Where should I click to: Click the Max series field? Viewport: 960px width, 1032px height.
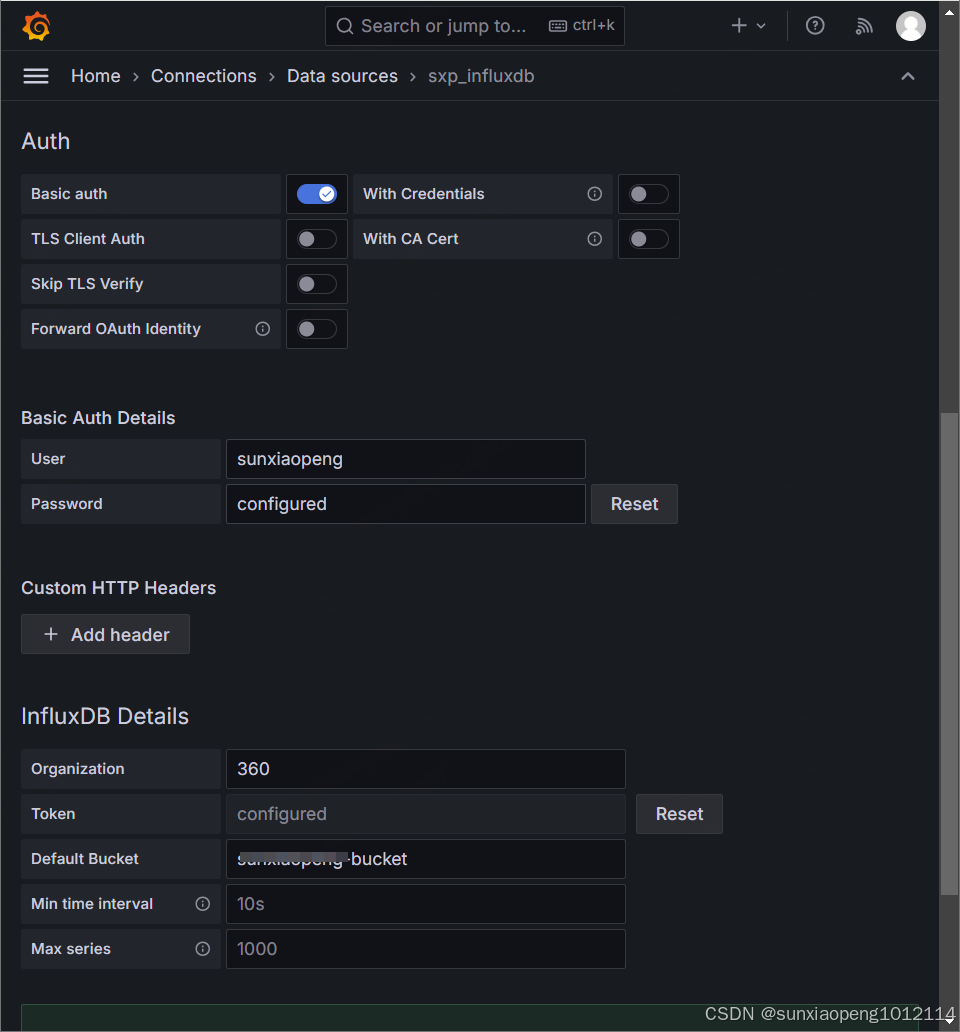(x=426, y=948)
